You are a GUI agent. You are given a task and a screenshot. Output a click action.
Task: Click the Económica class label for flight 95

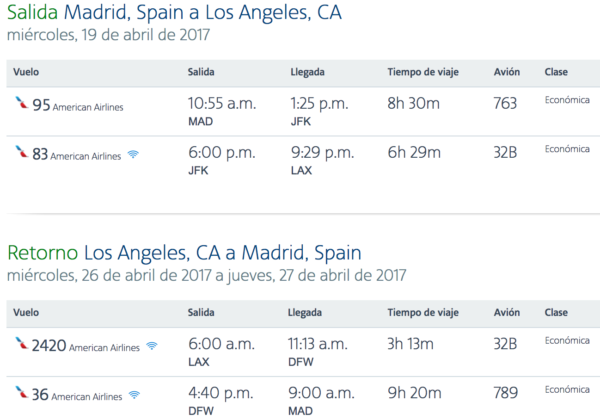567,100
